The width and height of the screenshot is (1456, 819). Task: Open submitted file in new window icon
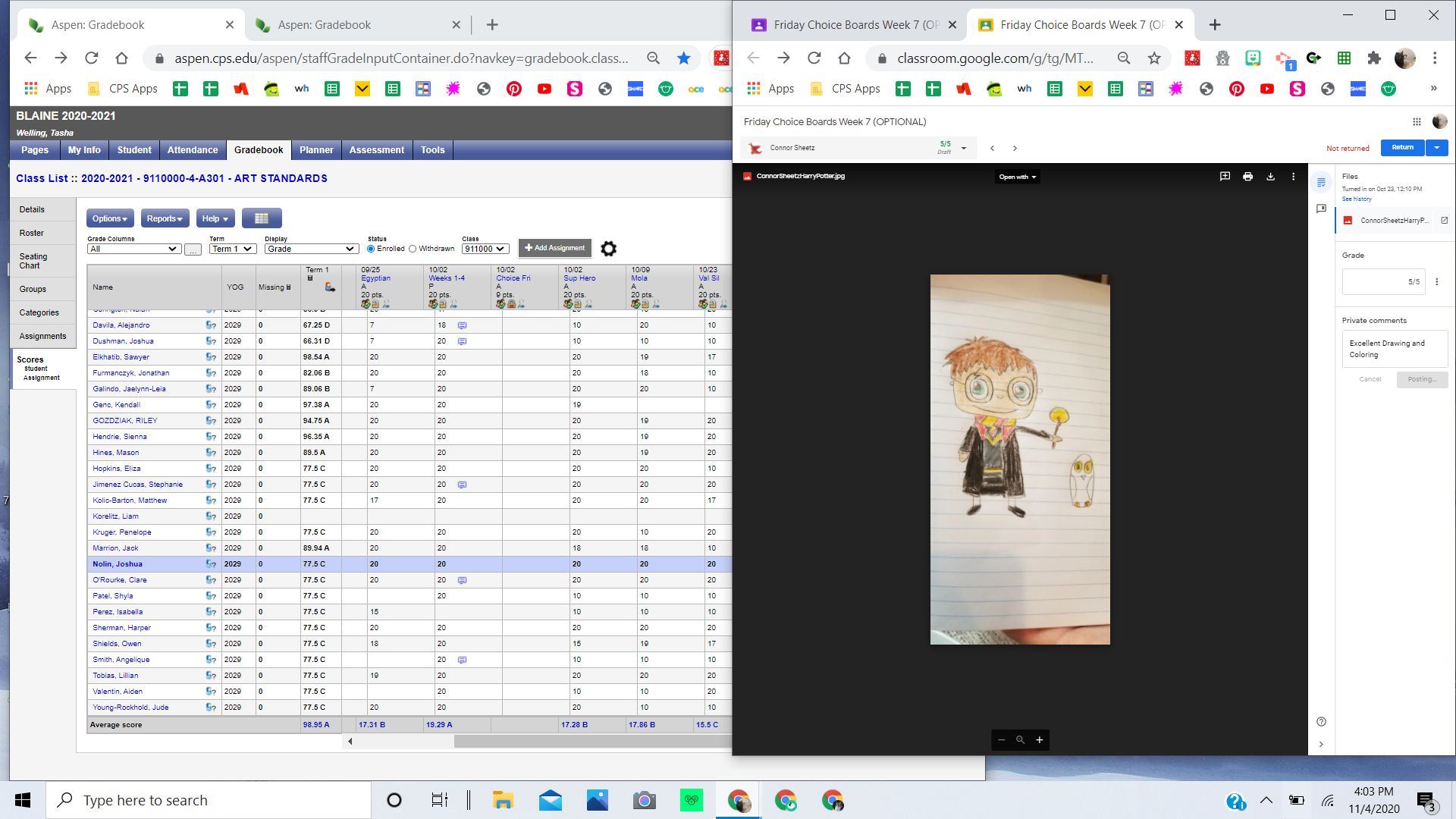coord(1444,221)
